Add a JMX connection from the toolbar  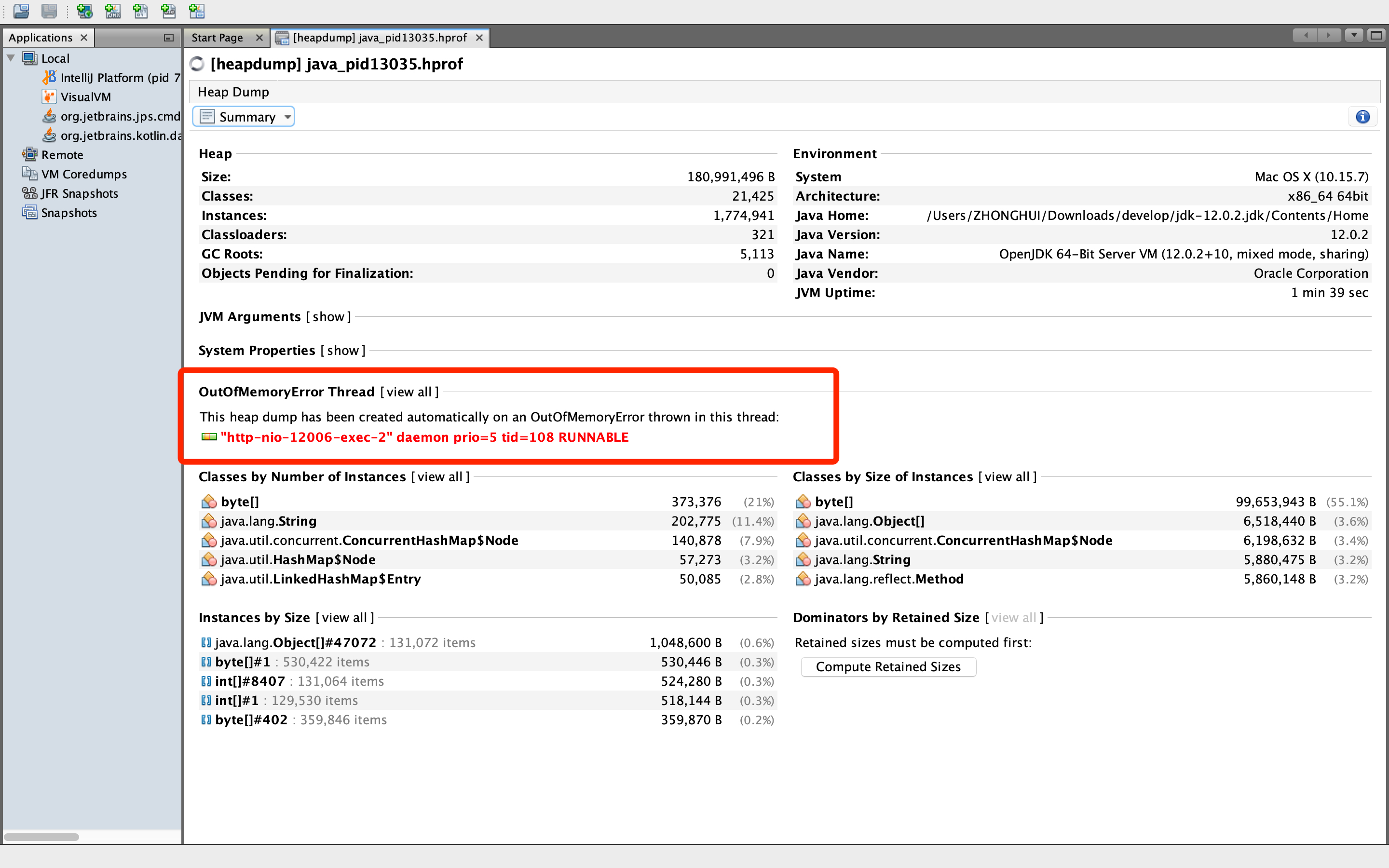pyautogui.click(x=112, y=12)
